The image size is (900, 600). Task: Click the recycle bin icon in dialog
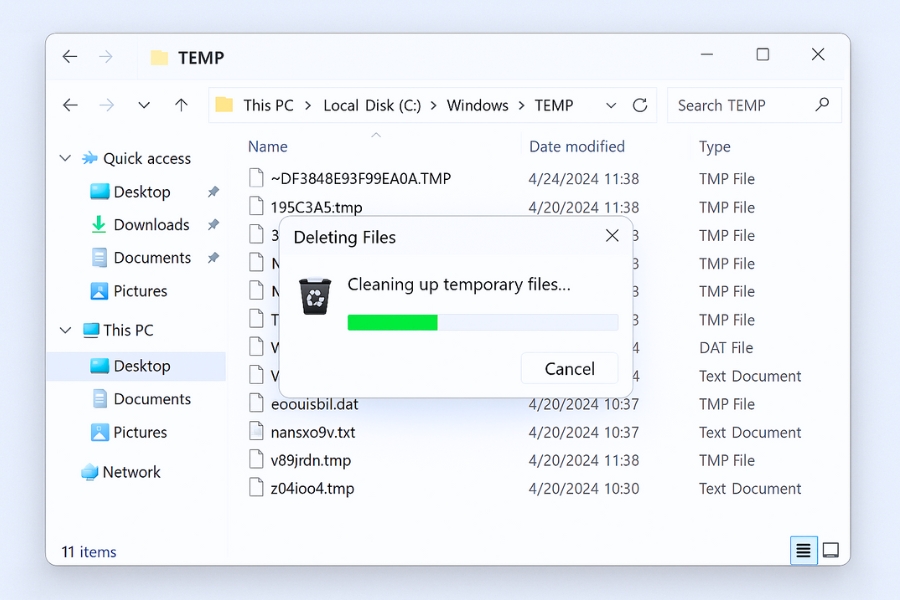point(315,296)
